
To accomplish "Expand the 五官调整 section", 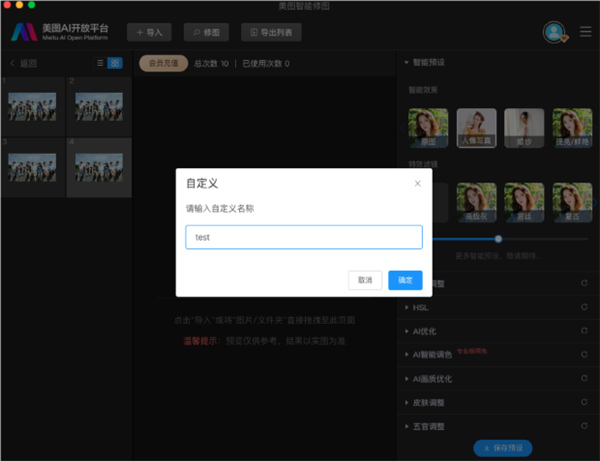I will click(x=405, y=428).
